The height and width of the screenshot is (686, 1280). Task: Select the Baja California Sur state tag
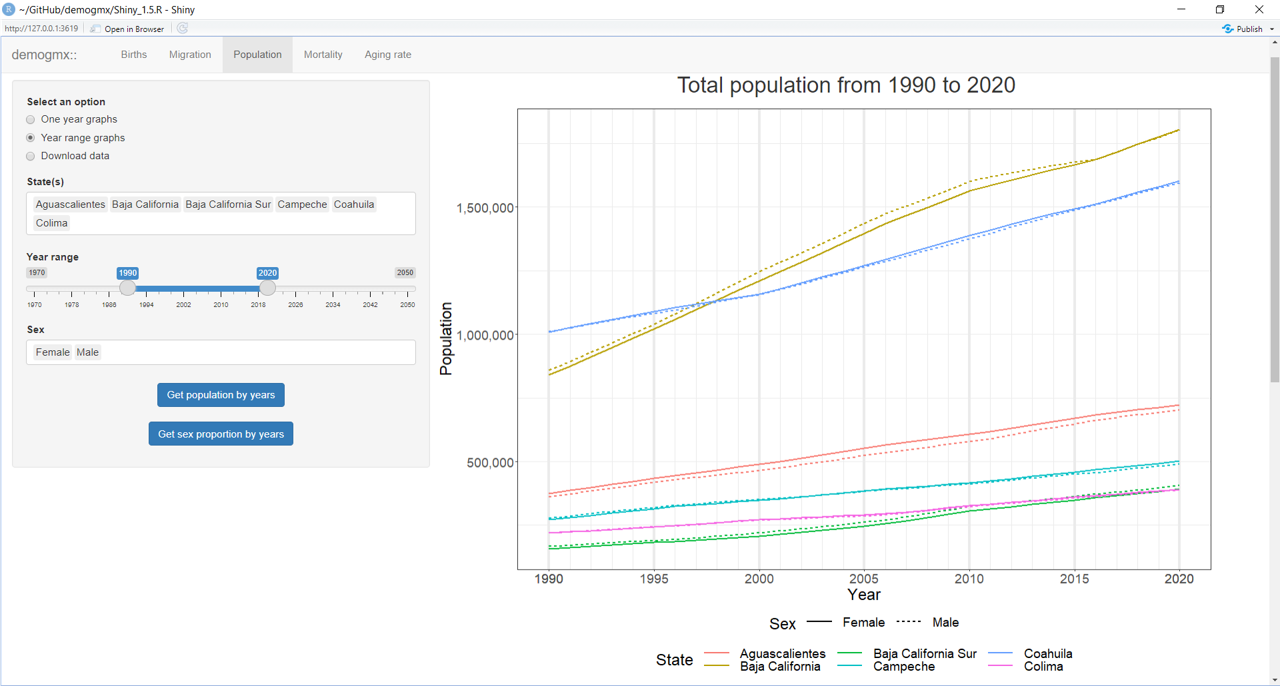coord(228,205)
